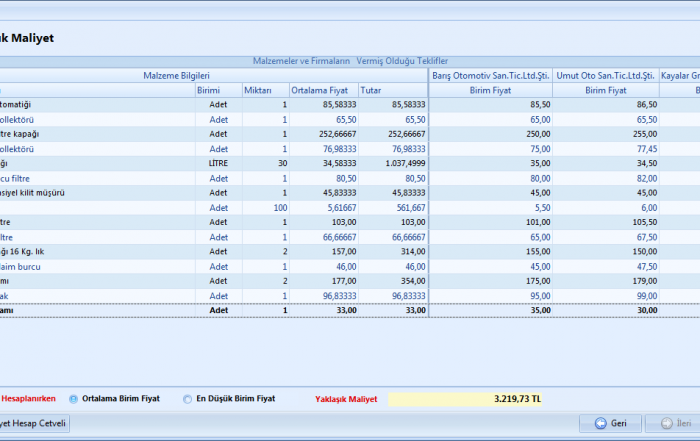
Task: Click the Geri back button
Action: click(611, 423)
